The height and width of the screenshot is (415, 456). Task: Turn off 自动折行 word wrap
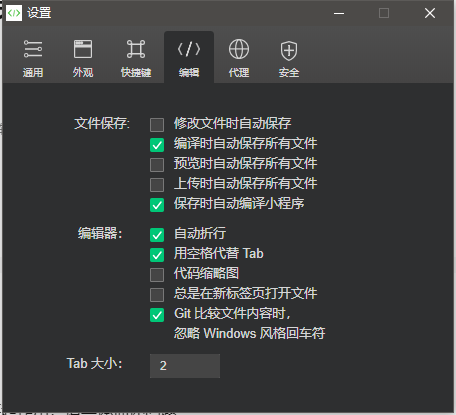(x=157, y=235)
